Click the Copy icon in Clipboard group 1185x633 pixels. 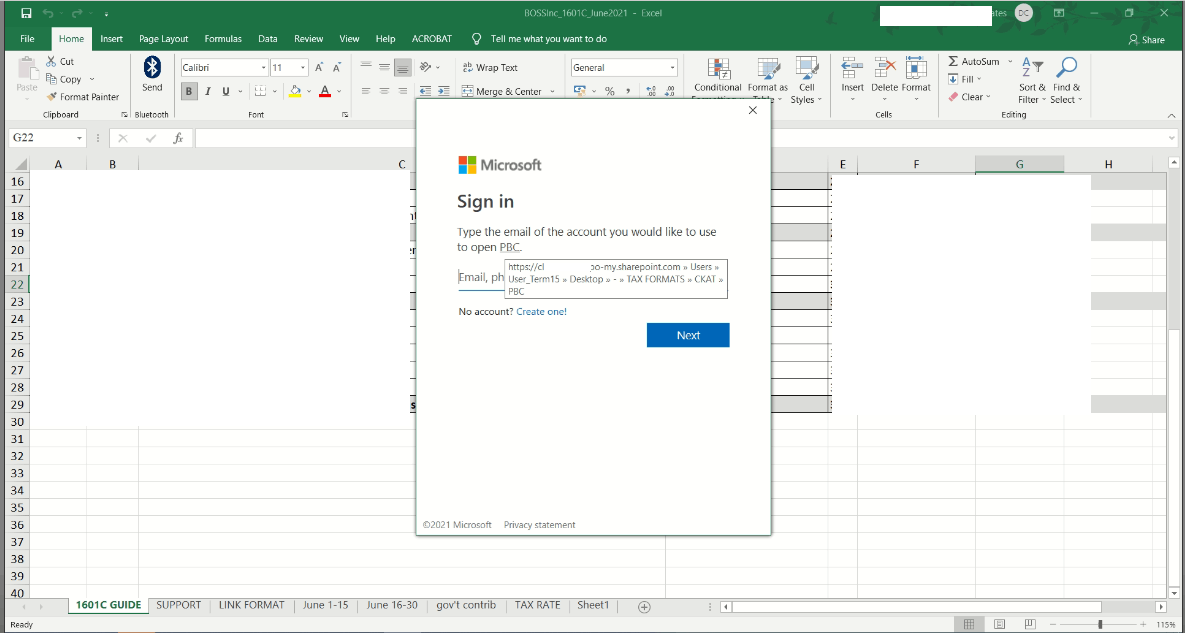pyautogui.click(x=51, y=79)
